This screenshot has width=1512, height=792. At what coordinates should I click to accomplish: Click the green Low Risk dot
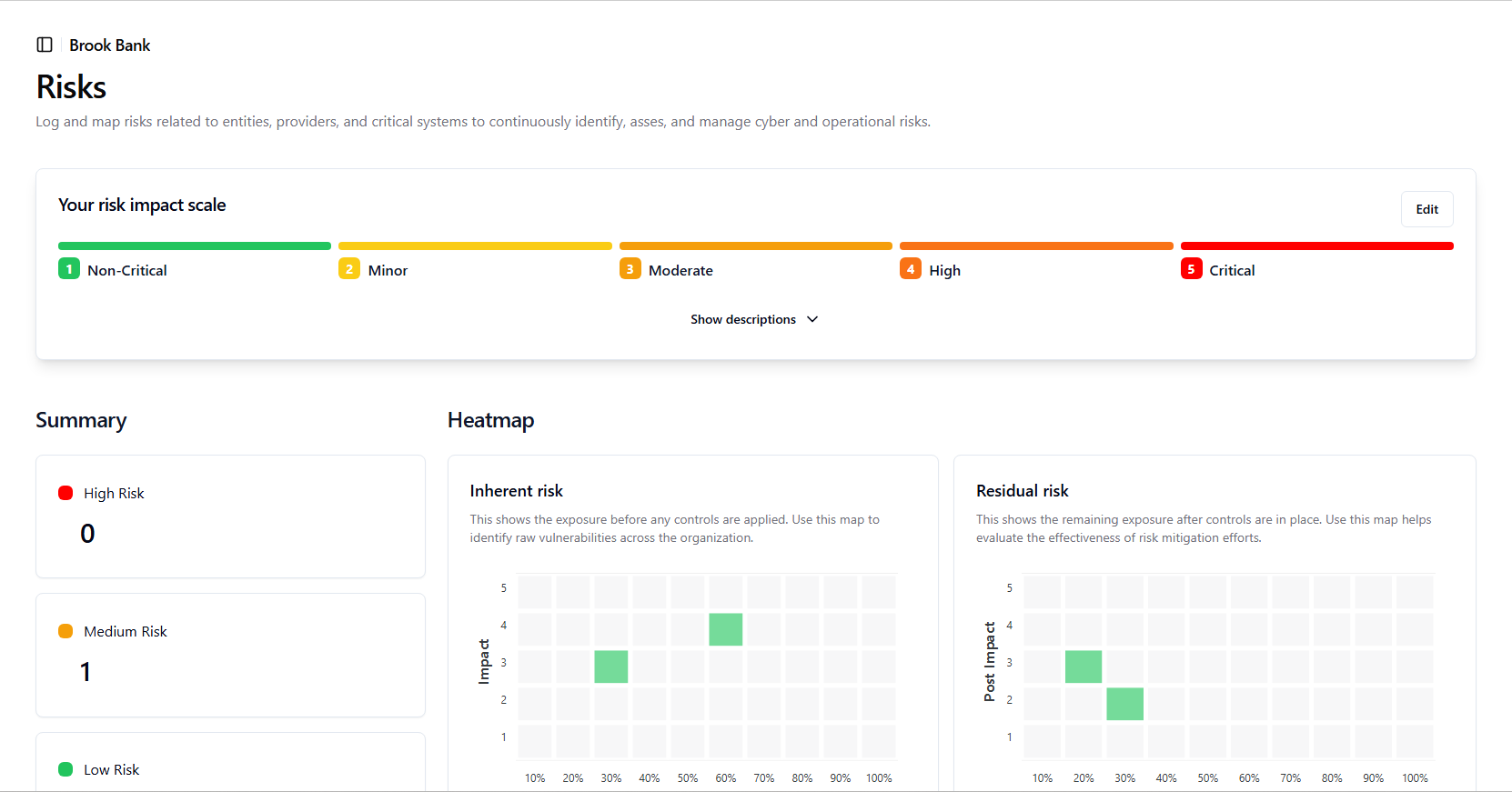point(66,769)
